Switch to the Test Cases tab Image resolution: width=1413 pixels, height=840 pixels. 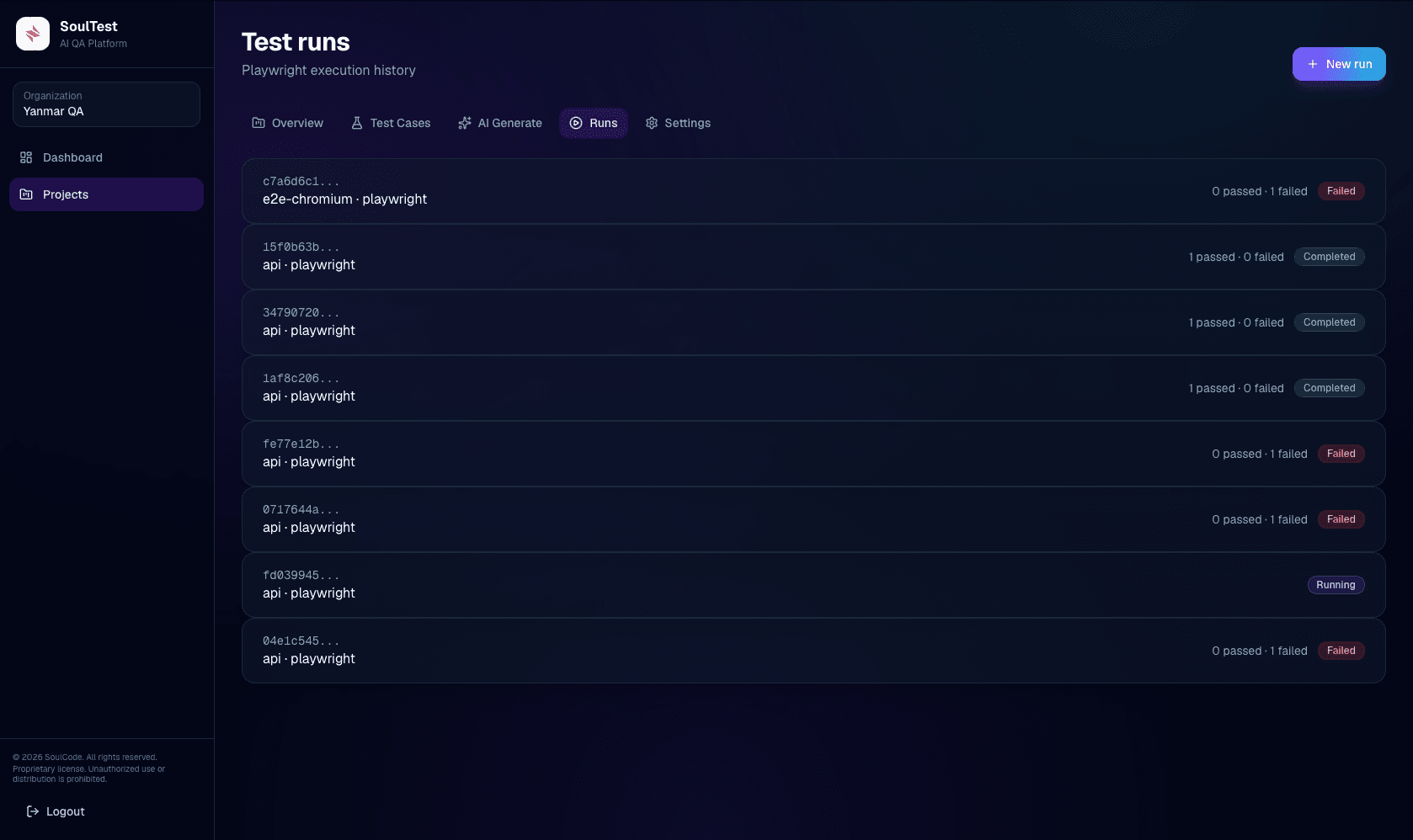coord(390,123)
